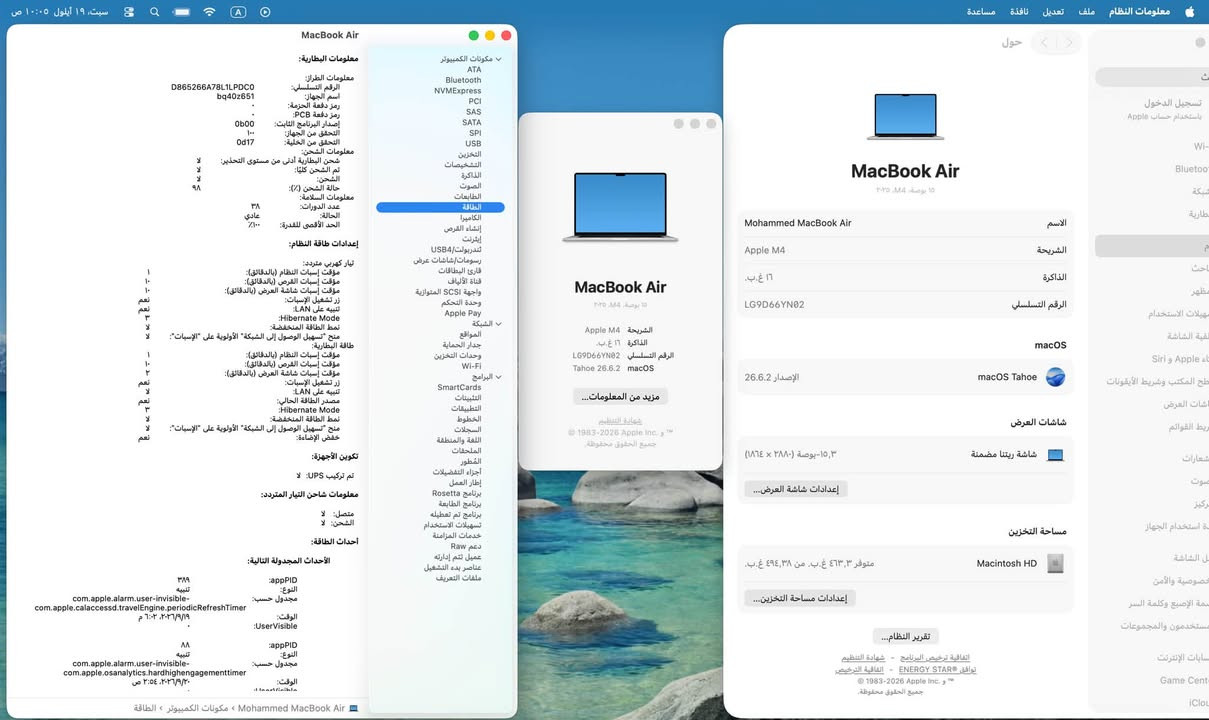This screenshot has width=1209, height=720.
Task: Click the مزيد من المعلومات button in About window
Action: pyautogui.click(x=620, y=397)
